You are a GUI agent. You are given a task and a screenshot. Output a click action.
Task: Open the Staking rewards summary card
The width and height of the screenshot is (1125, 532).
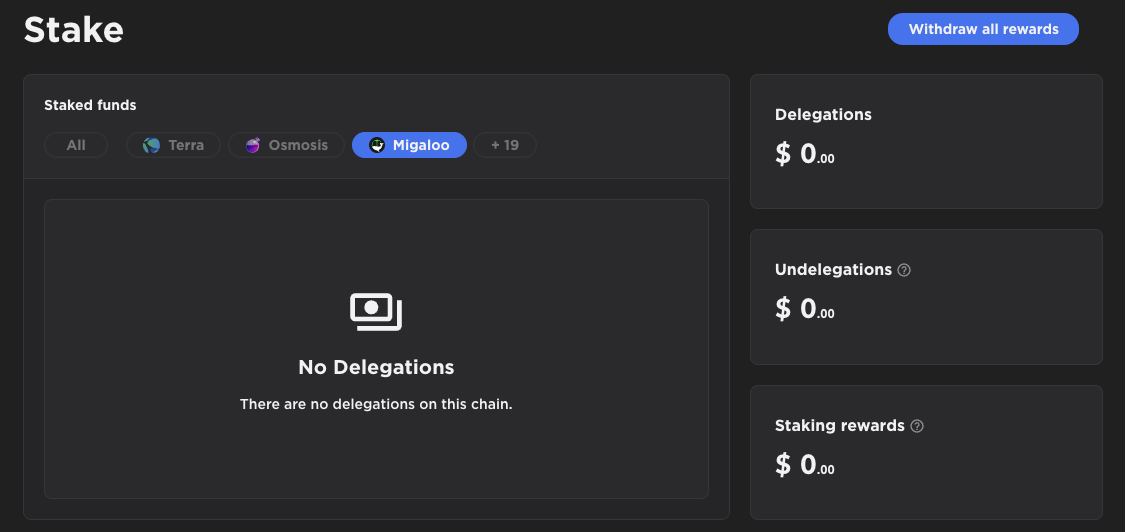click(926, 452)
